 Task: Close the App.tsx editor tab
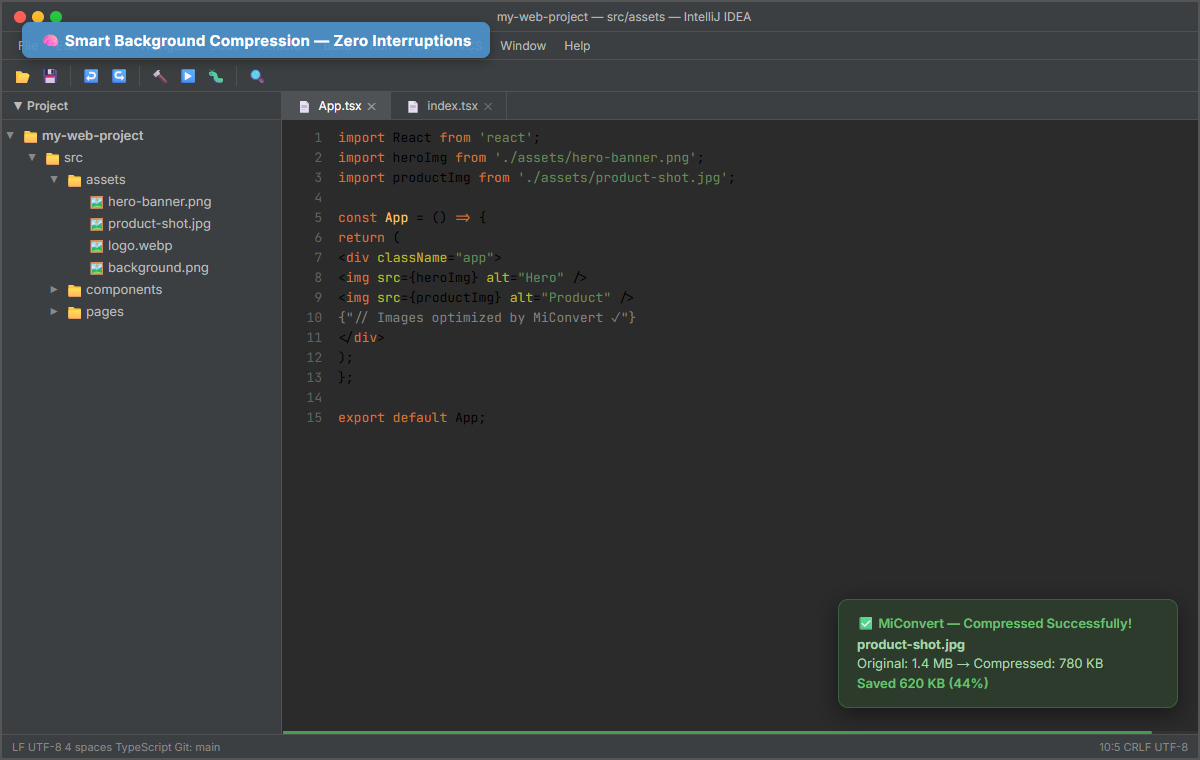pyautogui.click(x=372, y=106)
